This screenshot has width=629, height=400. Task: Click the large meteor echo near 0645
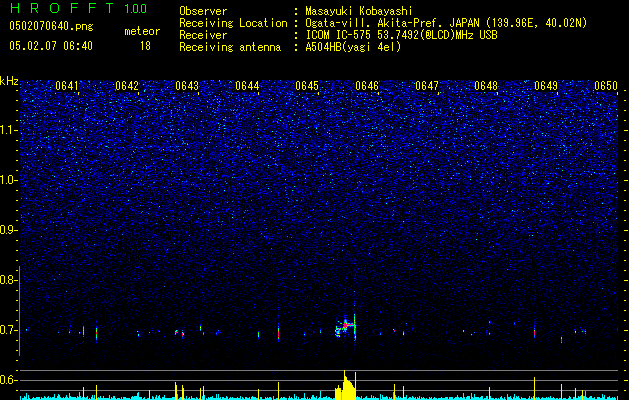[345, 327]
